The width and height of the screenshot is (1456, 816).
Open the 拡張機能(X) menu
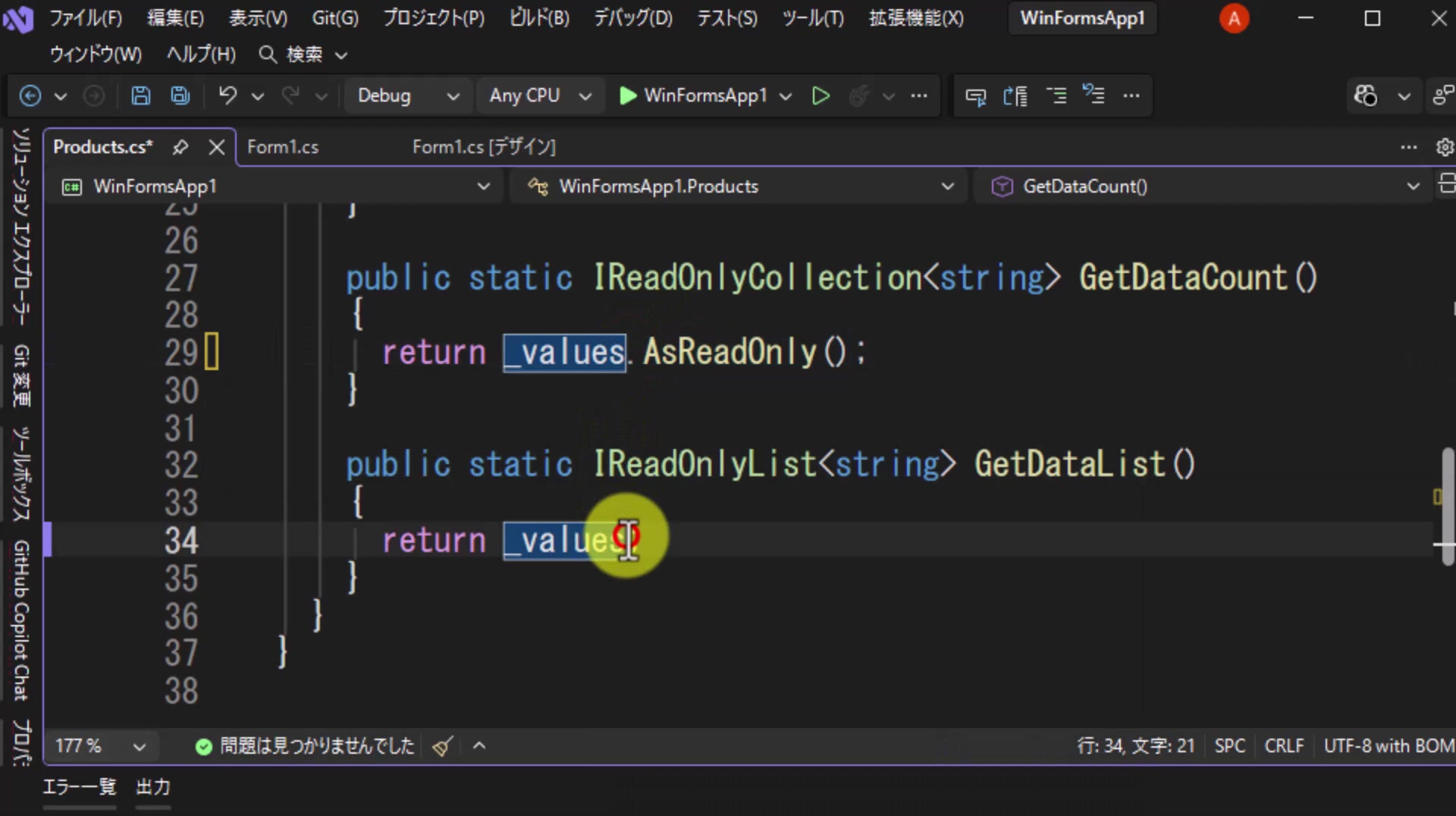click(x=917, y=18)
